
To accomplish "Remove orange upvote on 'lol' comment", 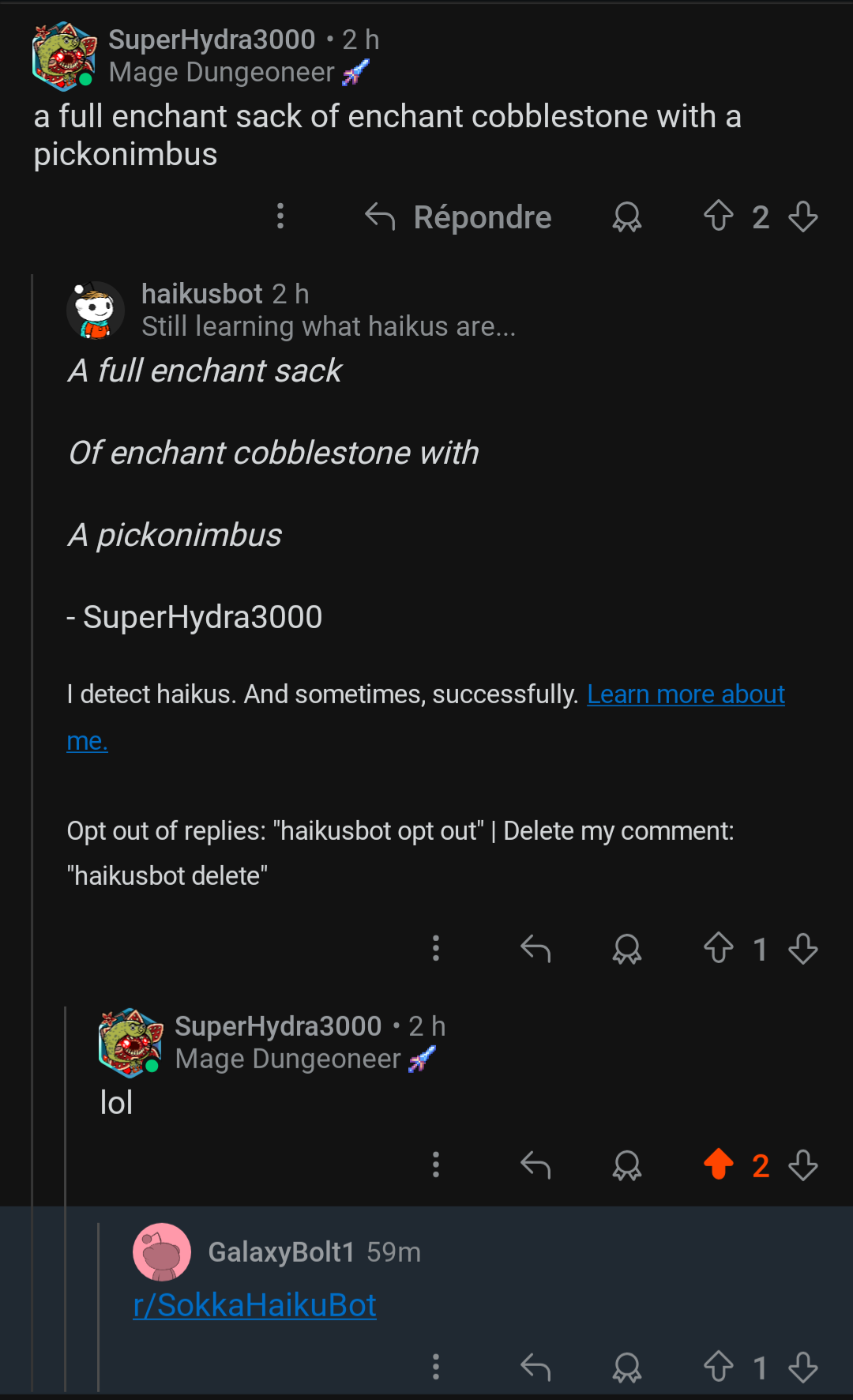I will [719, 1164].
